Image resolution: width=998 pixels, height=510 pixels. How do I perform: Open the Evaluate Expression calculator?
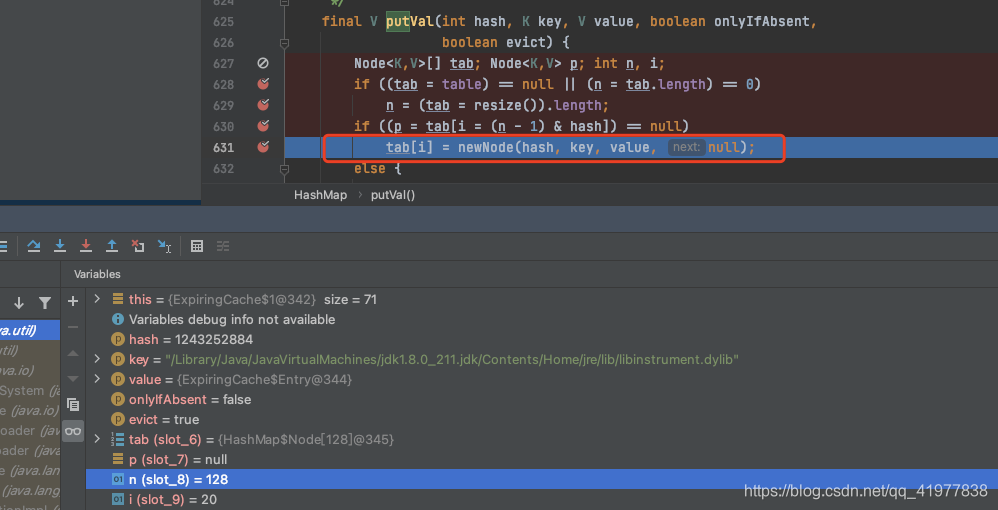coord(197,246)
